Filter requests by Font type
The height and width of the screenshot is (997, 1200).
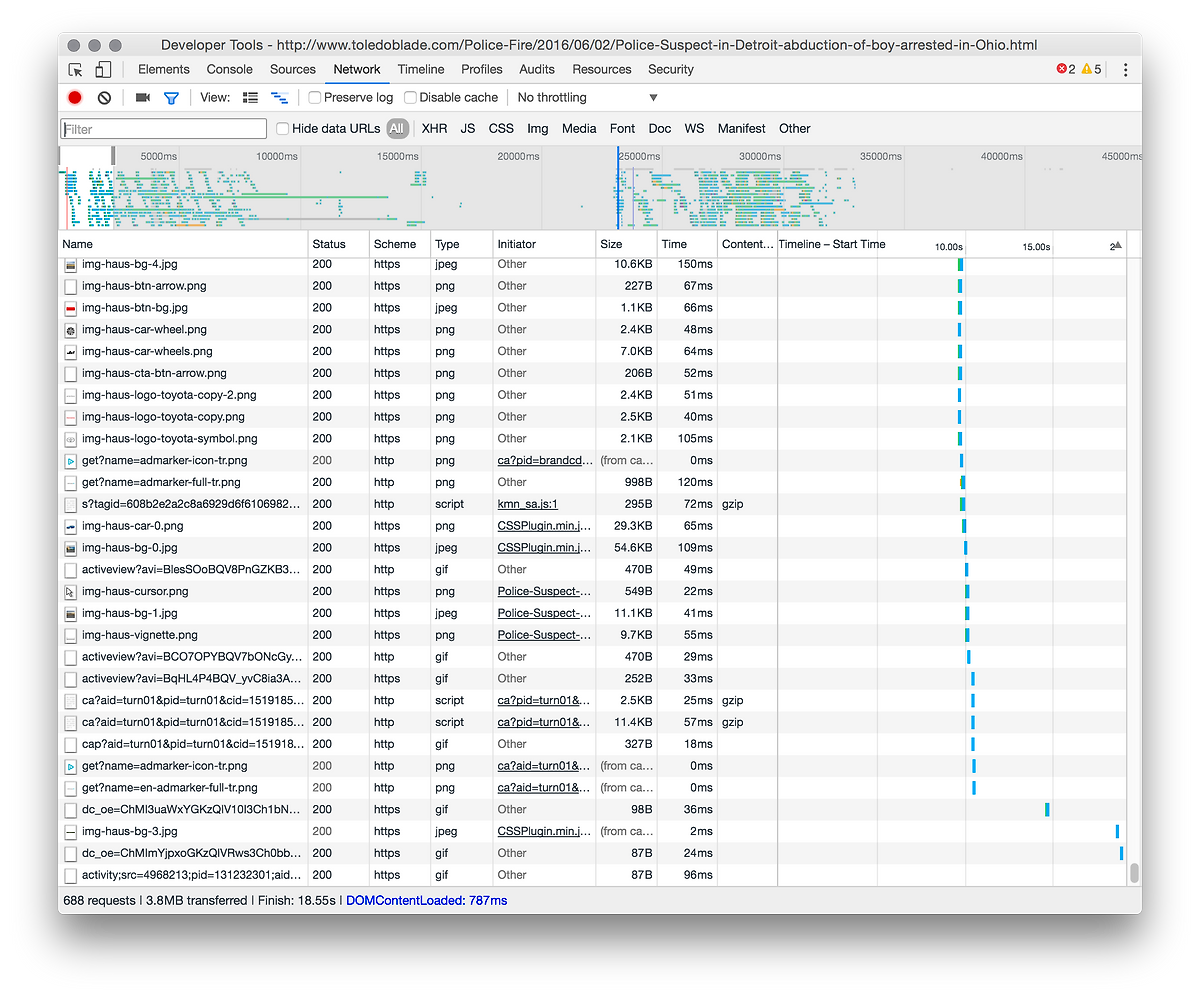(622, 129)
